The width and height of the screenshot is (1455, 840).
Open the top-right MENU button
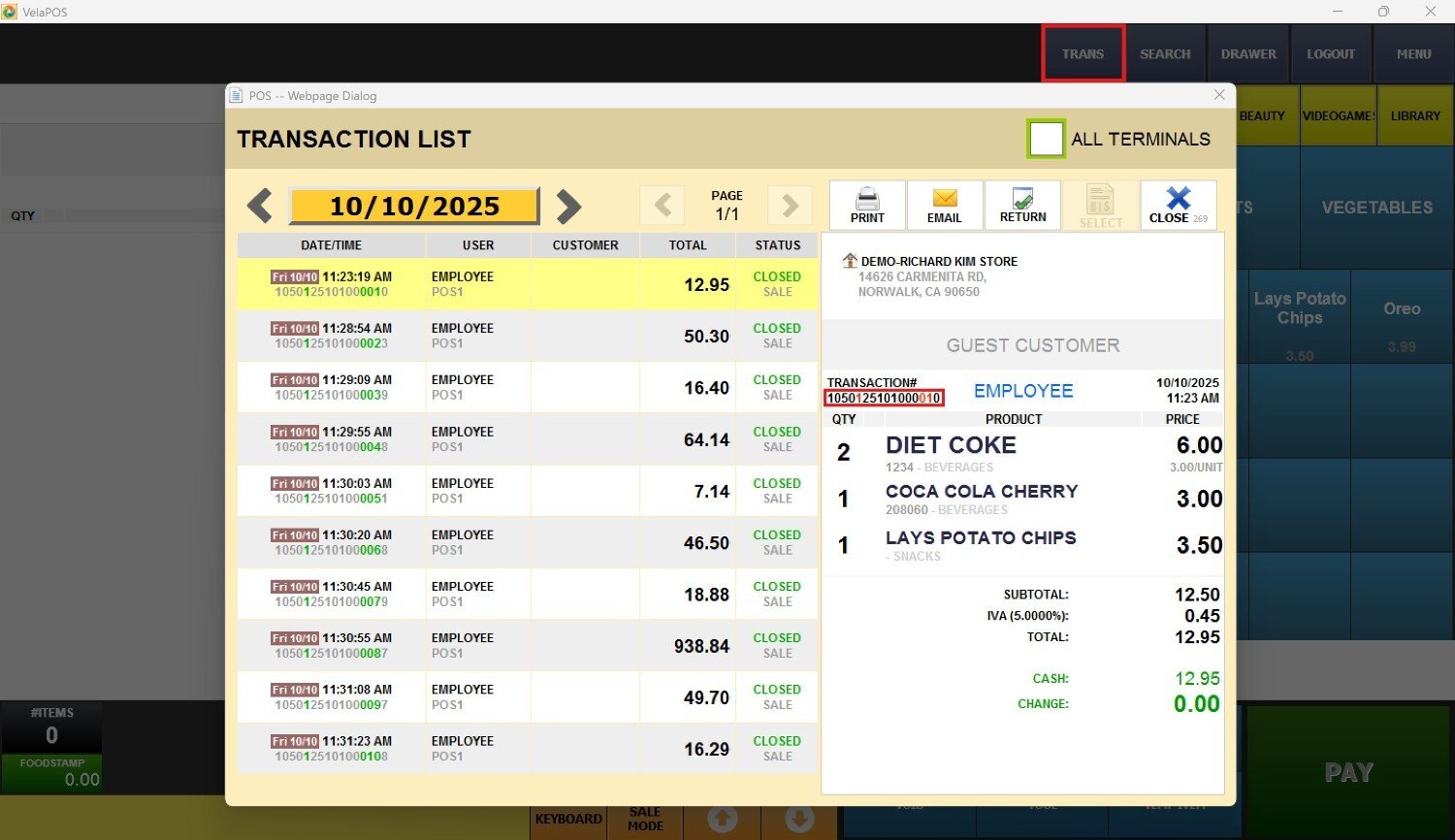1413,54
